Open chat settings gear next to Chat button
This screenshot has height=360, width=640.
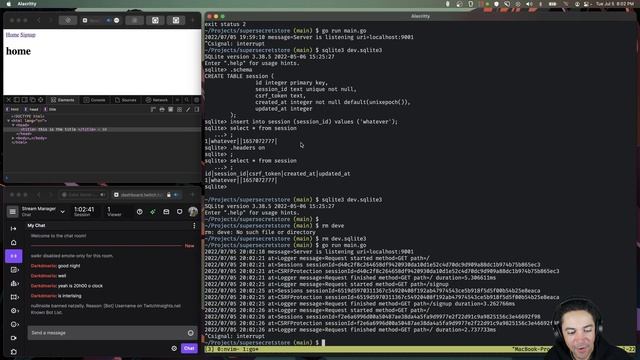coord(174,348)
